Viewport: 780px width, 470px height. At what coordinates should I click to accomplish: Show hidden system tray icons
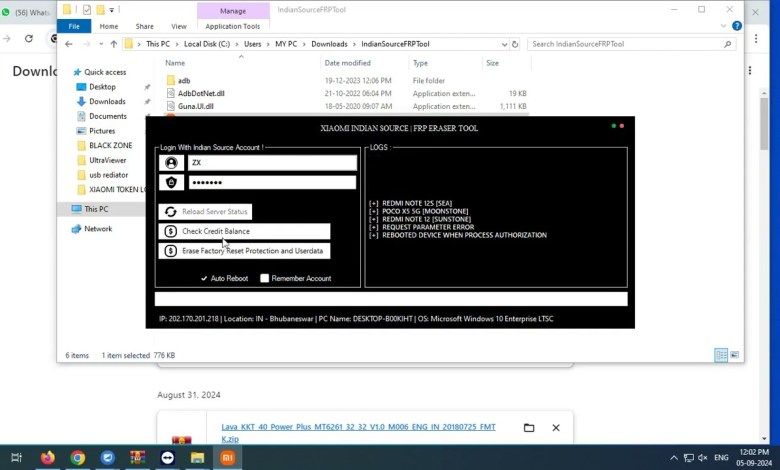point(674,458)
